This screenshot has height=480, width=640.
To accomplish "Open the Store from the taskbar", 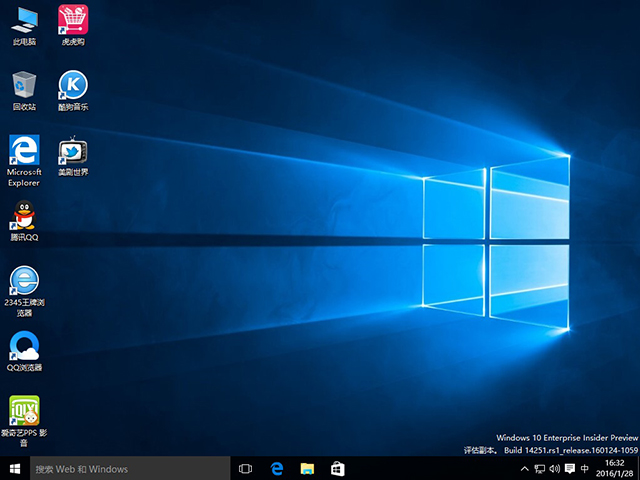I will pos(338,468).
